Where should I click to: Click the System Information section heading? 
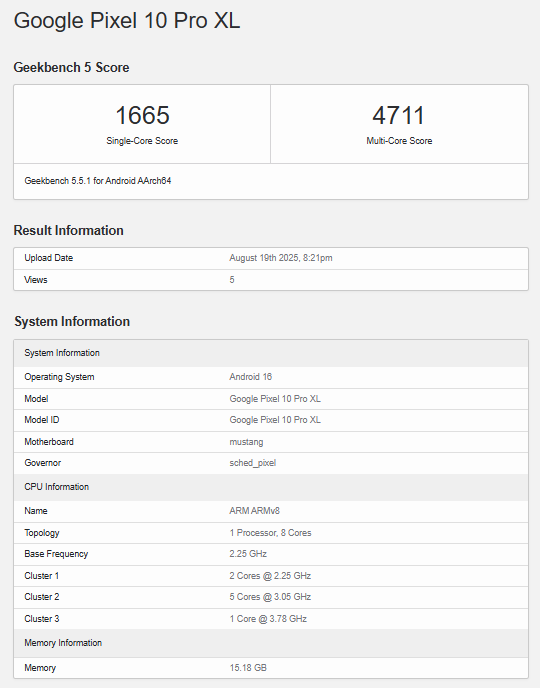click(72, 322)
